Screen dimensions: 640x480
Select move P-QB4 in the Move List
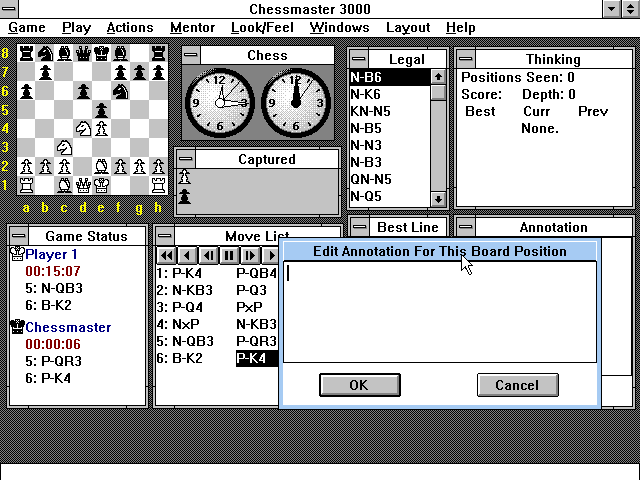pyautogui.click(x=257, y=273)
